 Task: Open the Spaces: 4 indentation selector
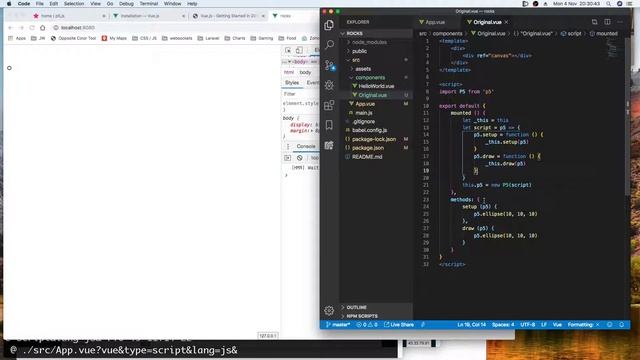(503, 325)
